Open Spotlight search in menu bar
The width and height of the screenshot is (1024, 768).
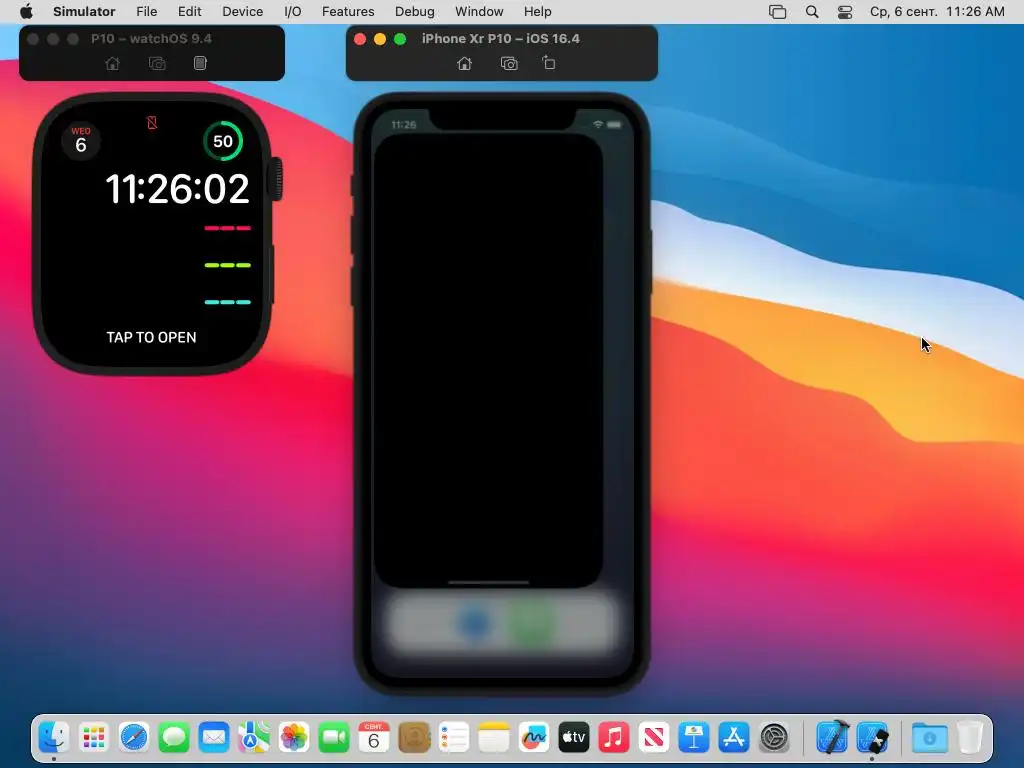click(x=812, y=12)
